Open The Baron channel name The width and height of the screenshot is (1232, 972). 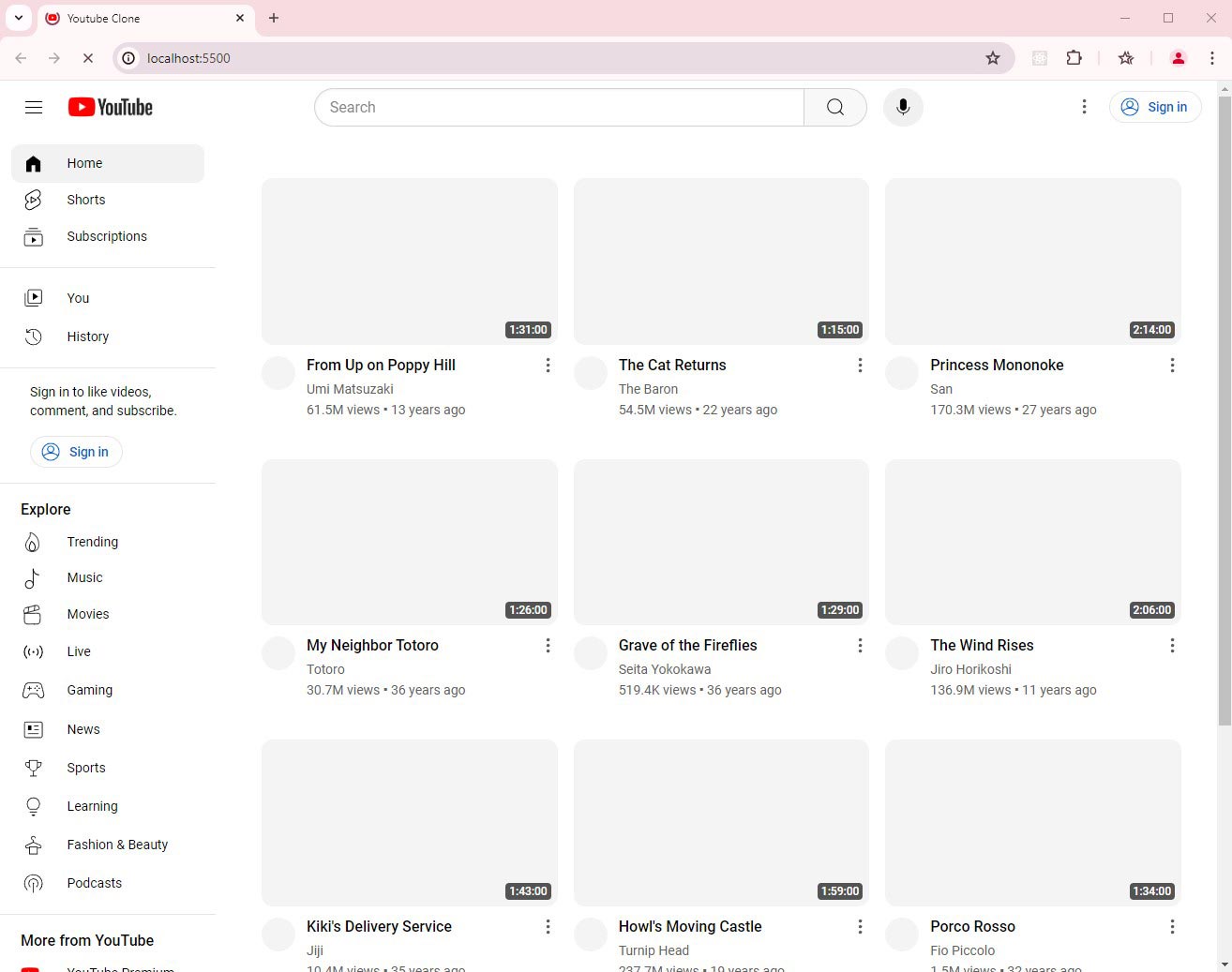648,389
